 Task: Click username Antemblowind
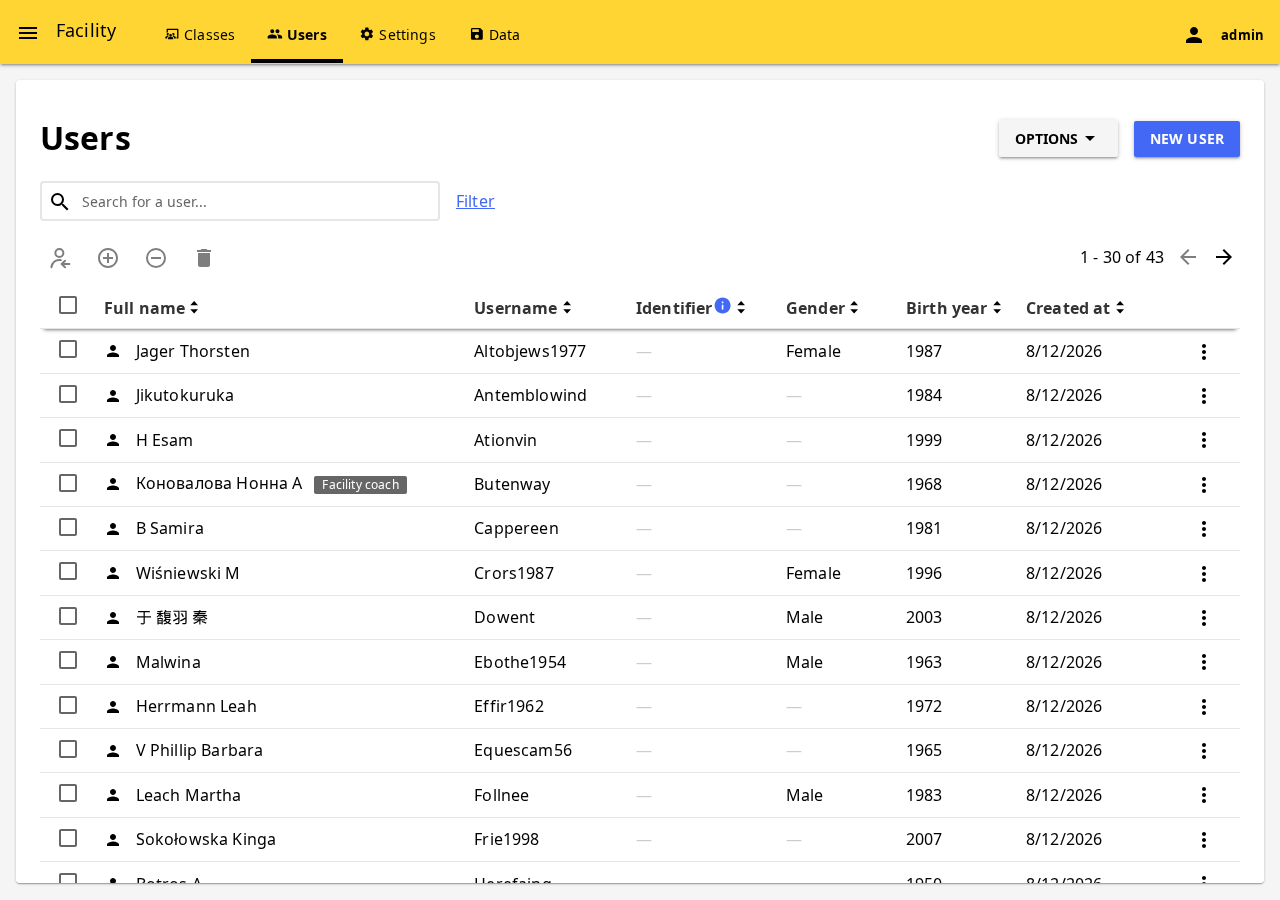(x=530, y=395)
